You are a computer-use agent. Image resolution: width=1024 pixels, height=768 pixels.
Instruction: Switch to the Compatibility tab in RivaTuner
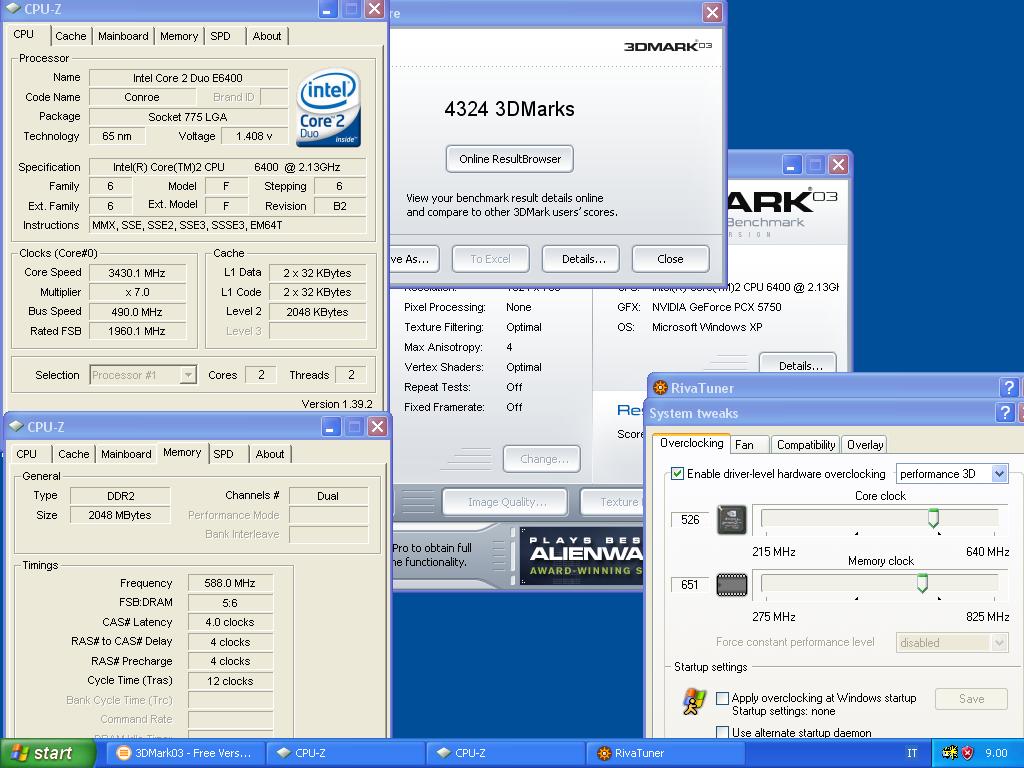(x=806, y=445)
